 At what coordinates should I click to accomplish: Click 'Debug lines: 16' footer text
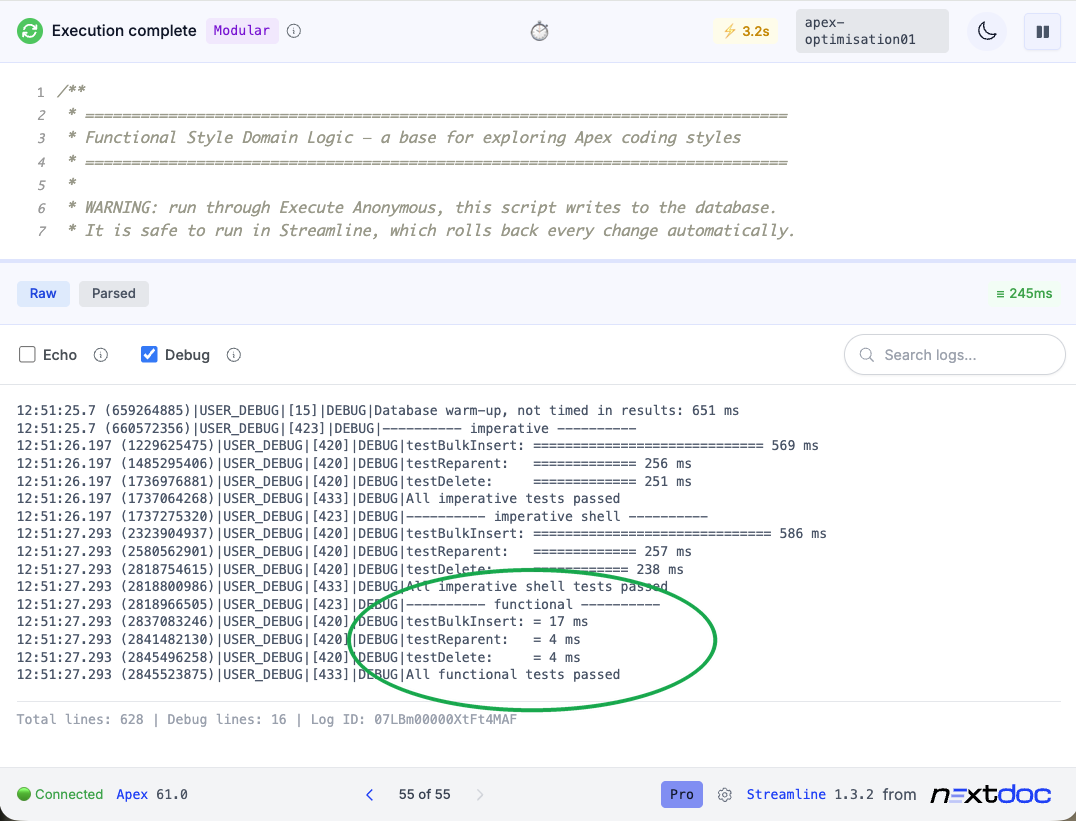point(227,719)
